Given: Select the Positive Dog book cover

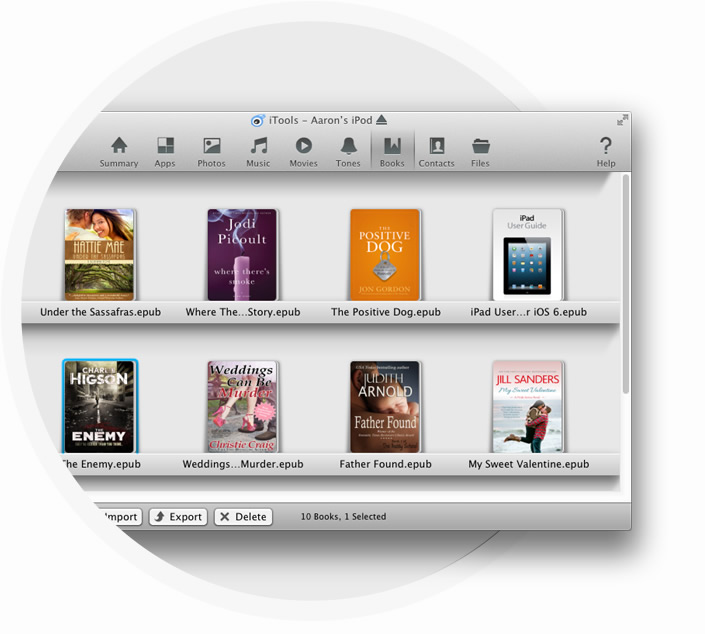Looking at the screenshot, I should 385,255.
